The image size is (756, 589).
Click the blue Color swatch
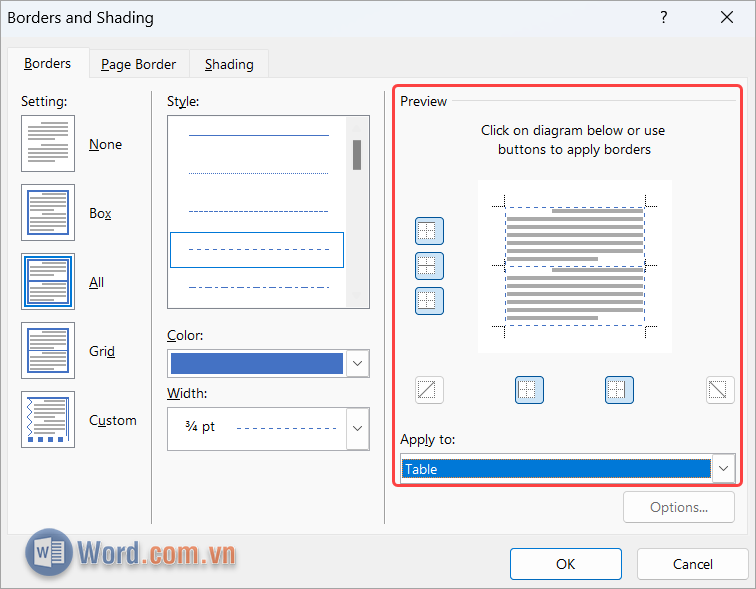click(256, 363)
